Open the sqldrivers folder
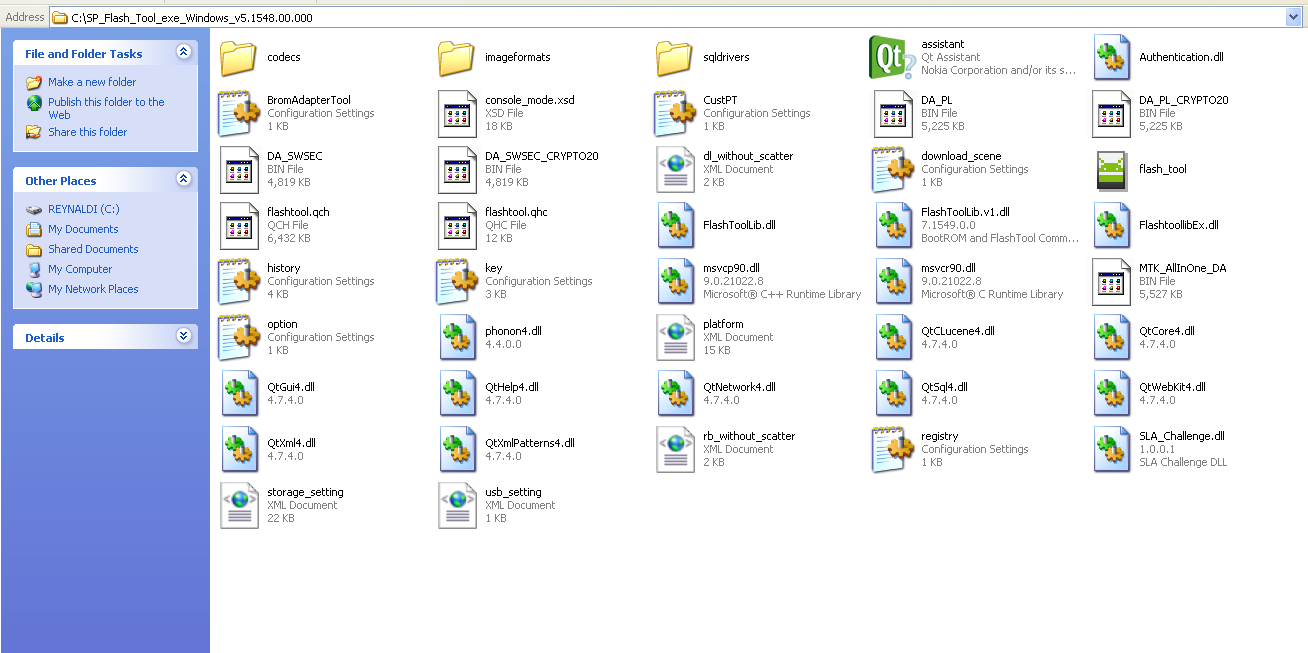 click(674, 57)
